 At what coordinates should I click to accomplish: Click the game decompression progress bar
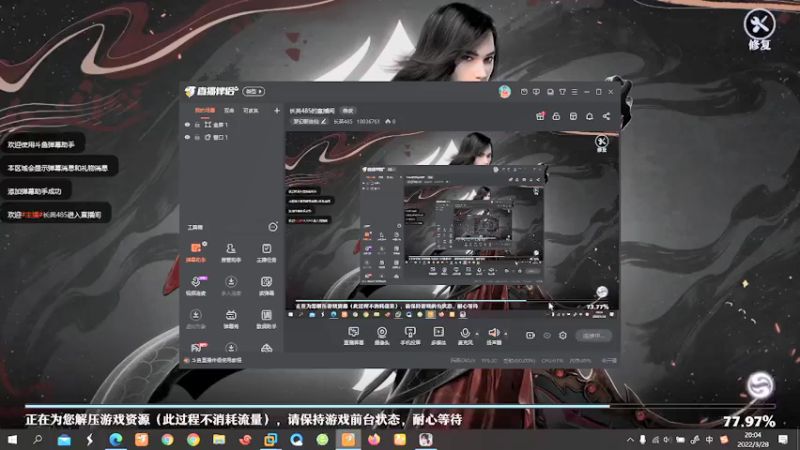click(x=400, y=406)
